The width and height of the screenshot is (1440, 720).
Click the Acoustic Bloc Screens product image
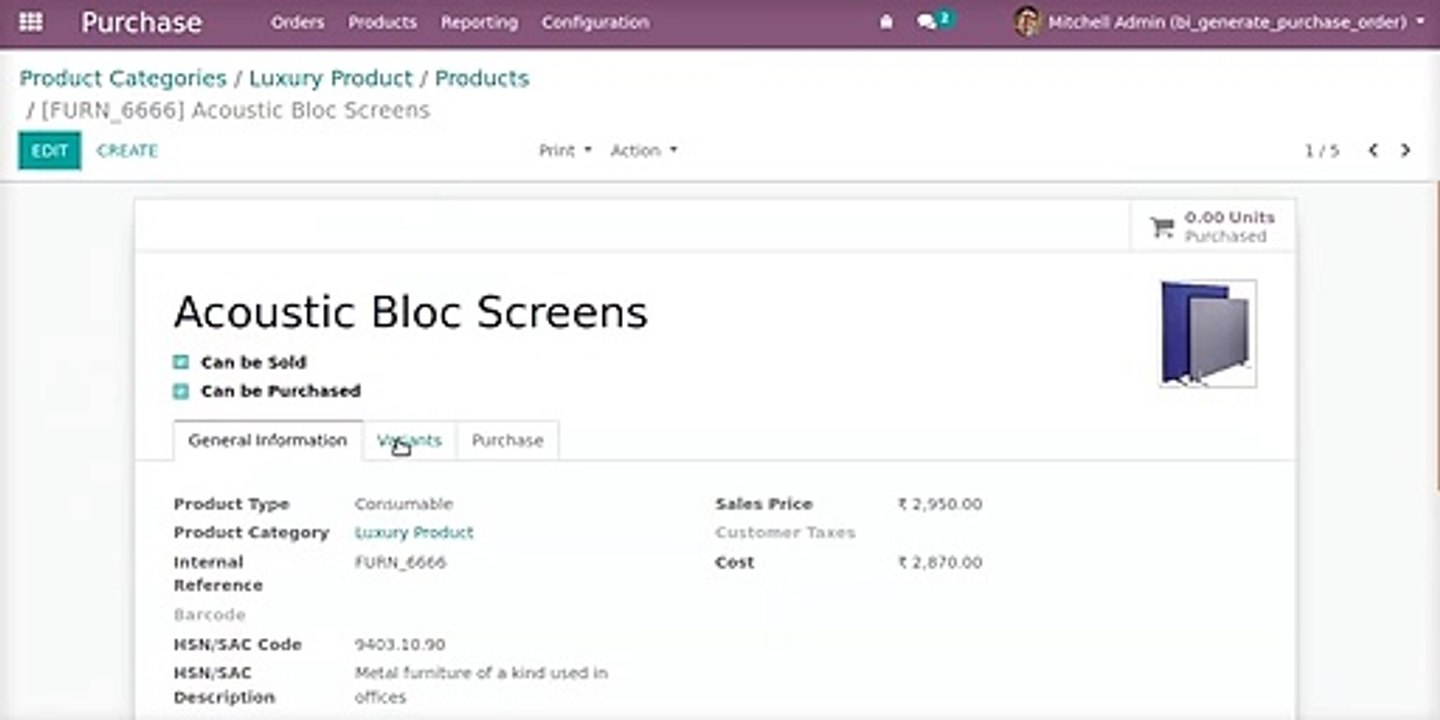[x=1207, y=333]
